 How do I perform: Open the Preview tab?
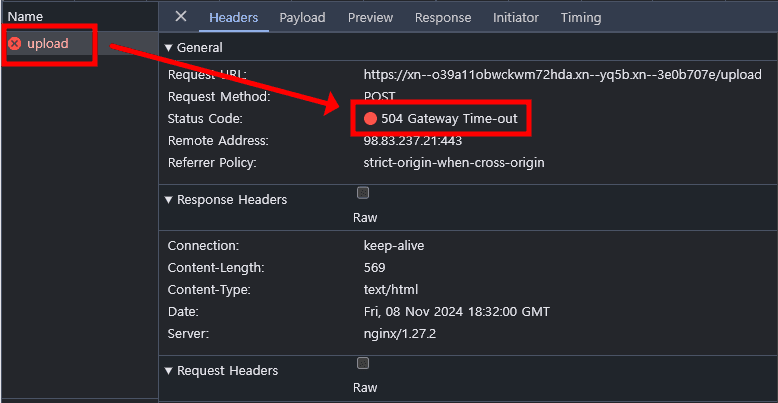tap(370, 17)
